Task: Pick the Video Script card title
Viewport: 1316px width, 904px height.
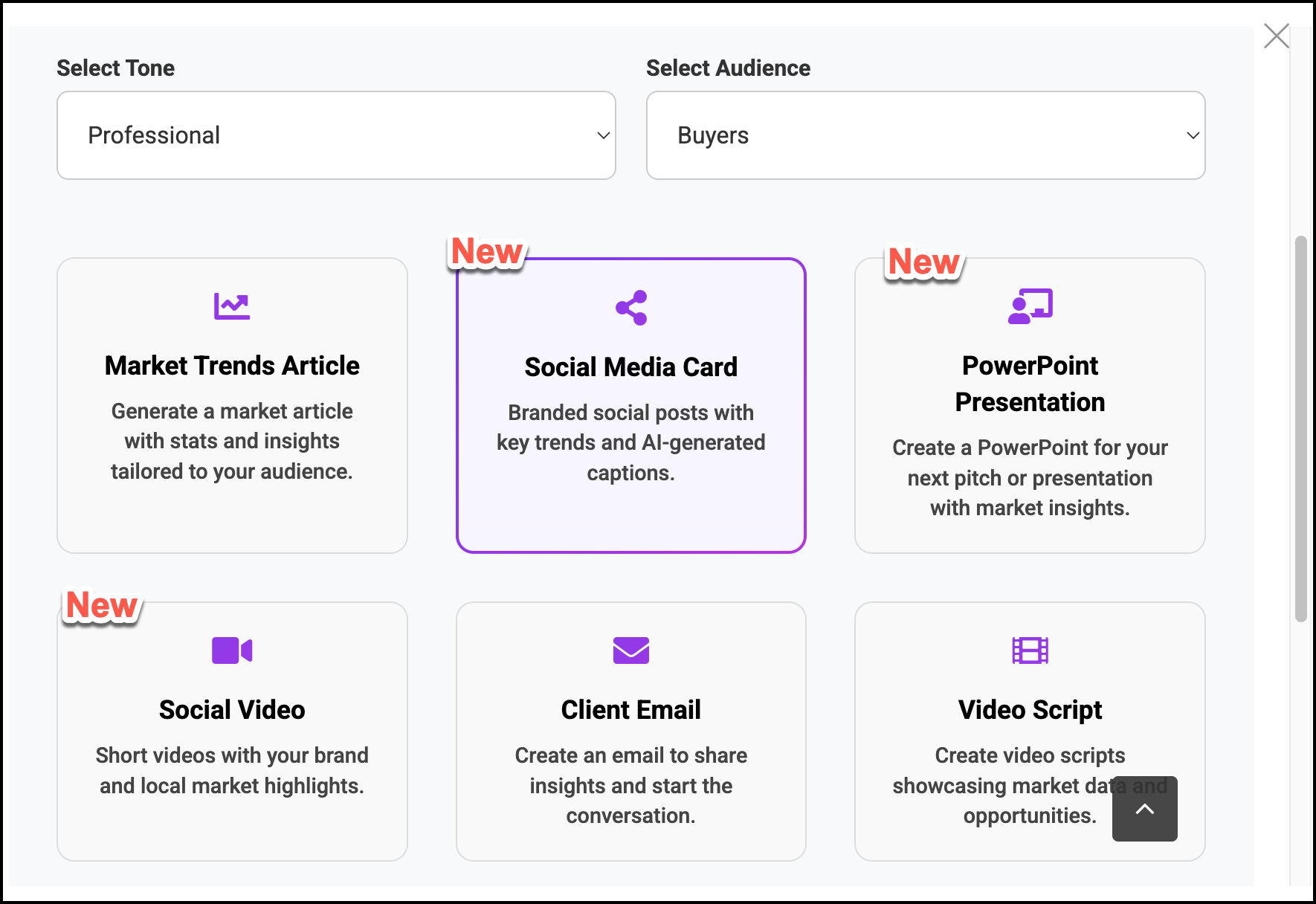Action: pyautogui.click(x=1030, y=710)
